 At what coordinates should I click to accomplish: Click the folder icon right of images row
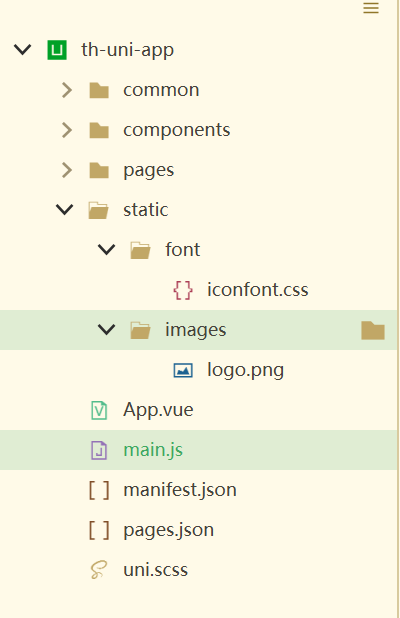[x=373, y=330]
